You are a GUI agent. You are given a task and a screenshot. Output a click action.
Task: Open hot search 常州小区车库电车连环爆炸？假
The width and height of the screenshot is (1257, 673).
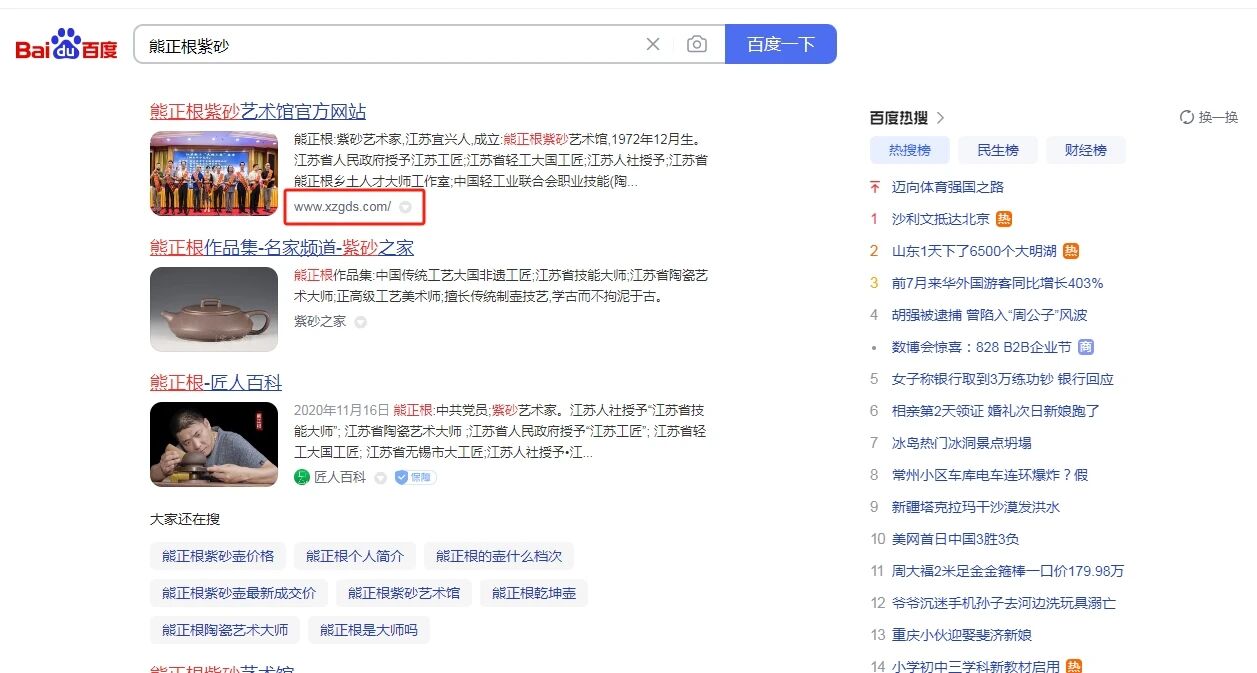tap(990, 475)
